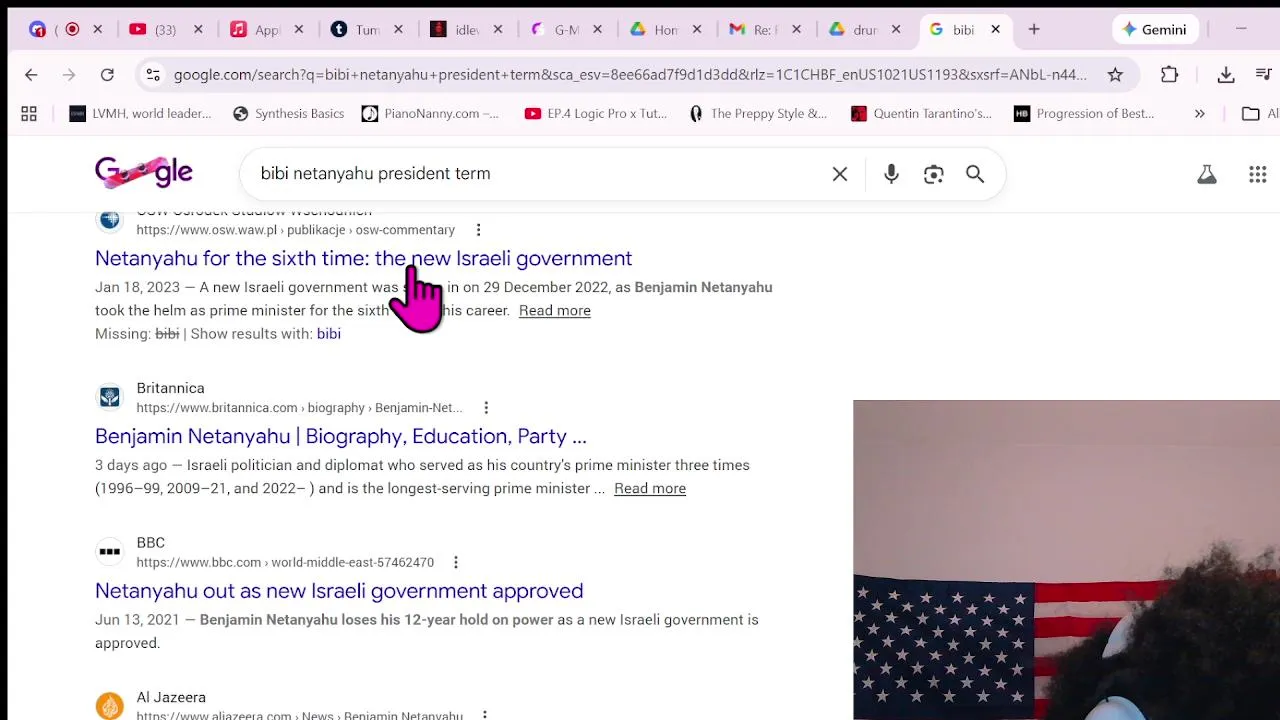
Task: Open Progression of Best bookmark
Action: point(1084,114)
